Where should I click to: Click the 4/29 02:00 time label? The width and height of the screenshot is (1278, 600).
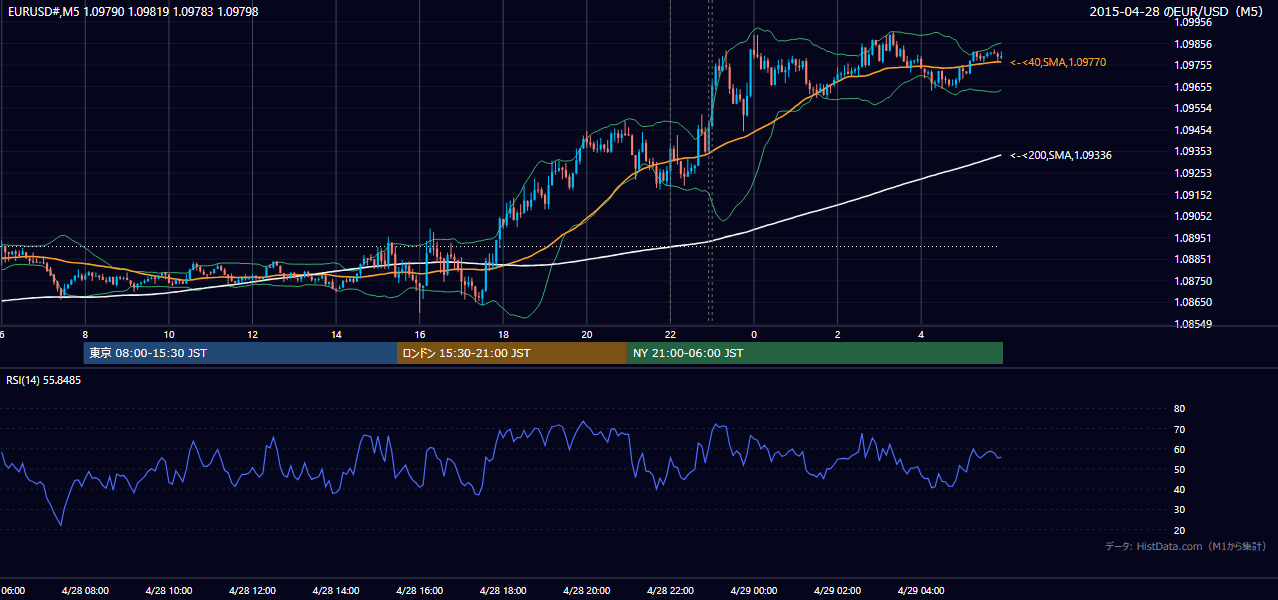(837, 590)
